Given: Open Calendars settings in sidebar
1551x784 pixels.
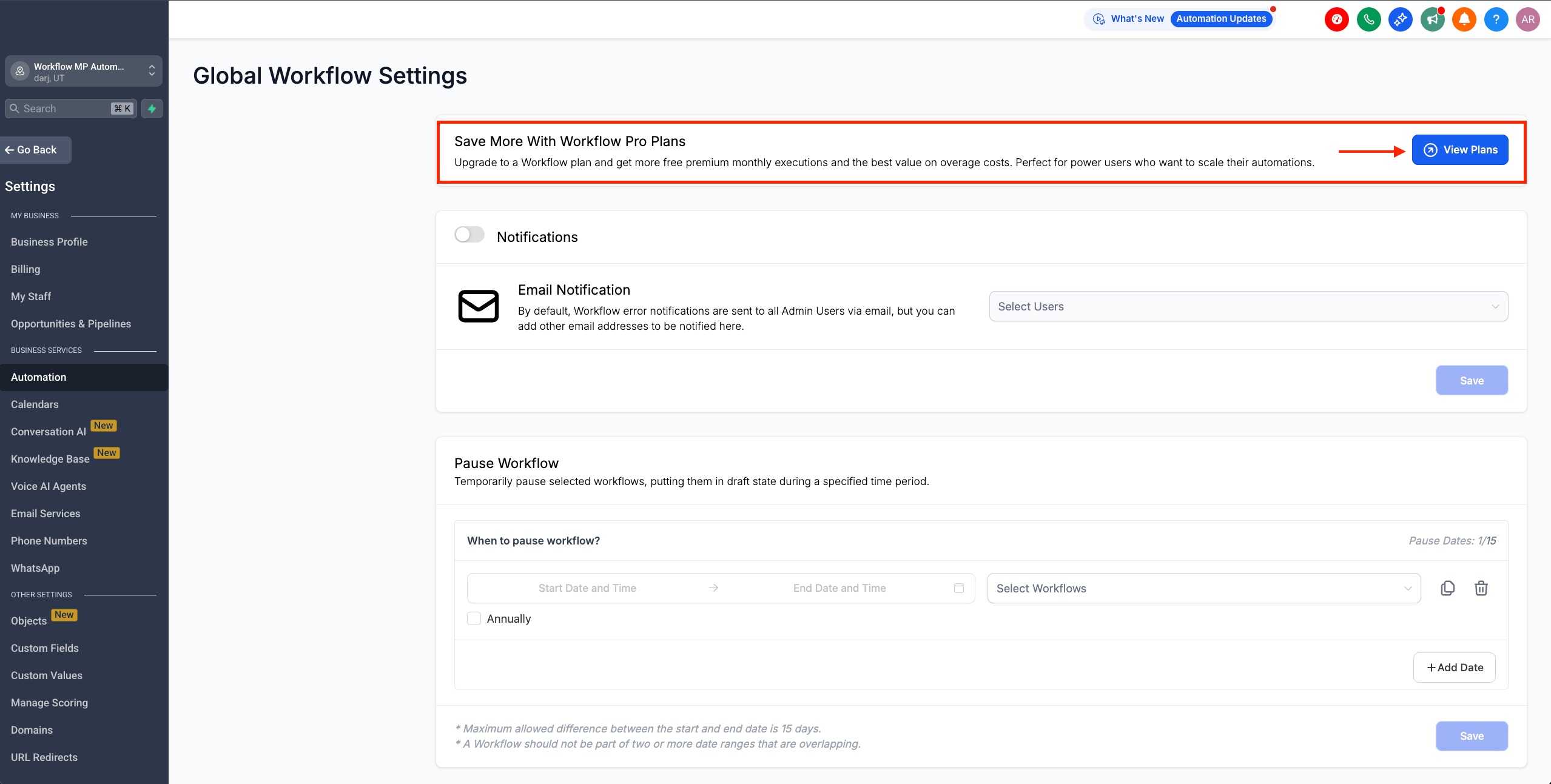Looking at the screenshot, I should click(35, 404).
